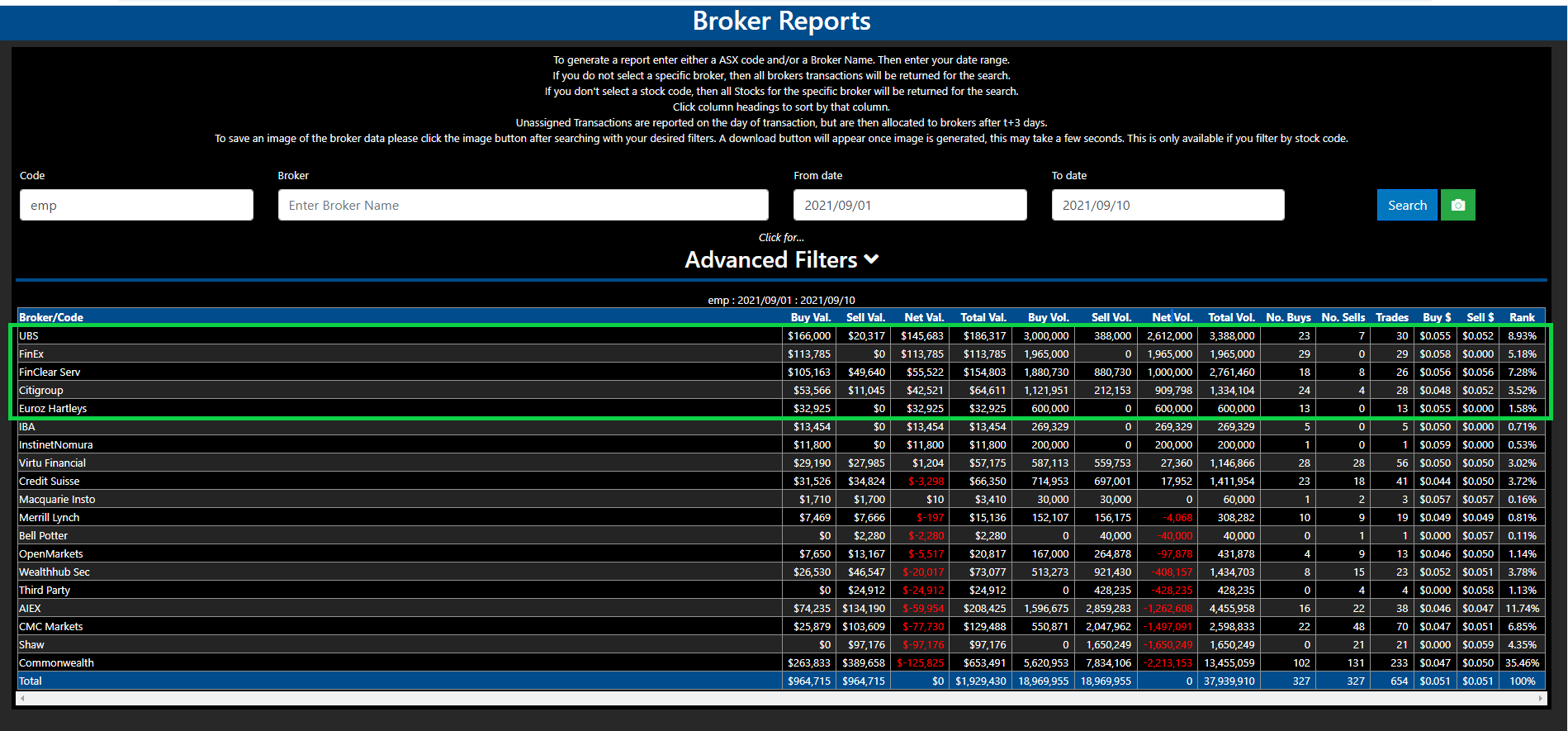The image size is (1568, 731).
Task: Select the Virtu Financial broker name
Action: [x=52, y=463]
